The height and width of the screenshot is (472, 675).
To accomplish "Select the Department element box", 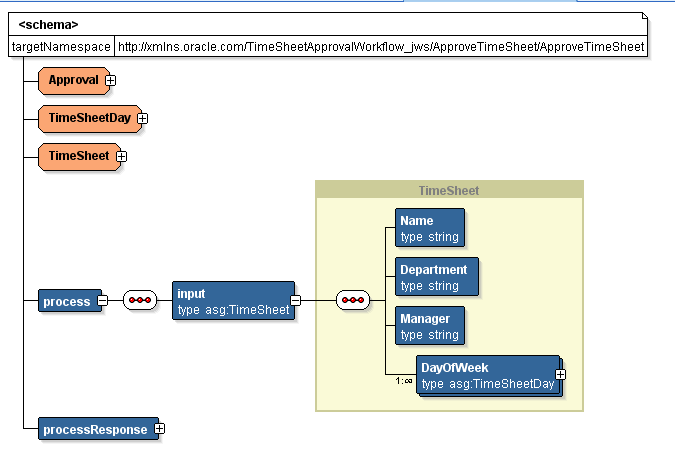I will pos(436,277).
